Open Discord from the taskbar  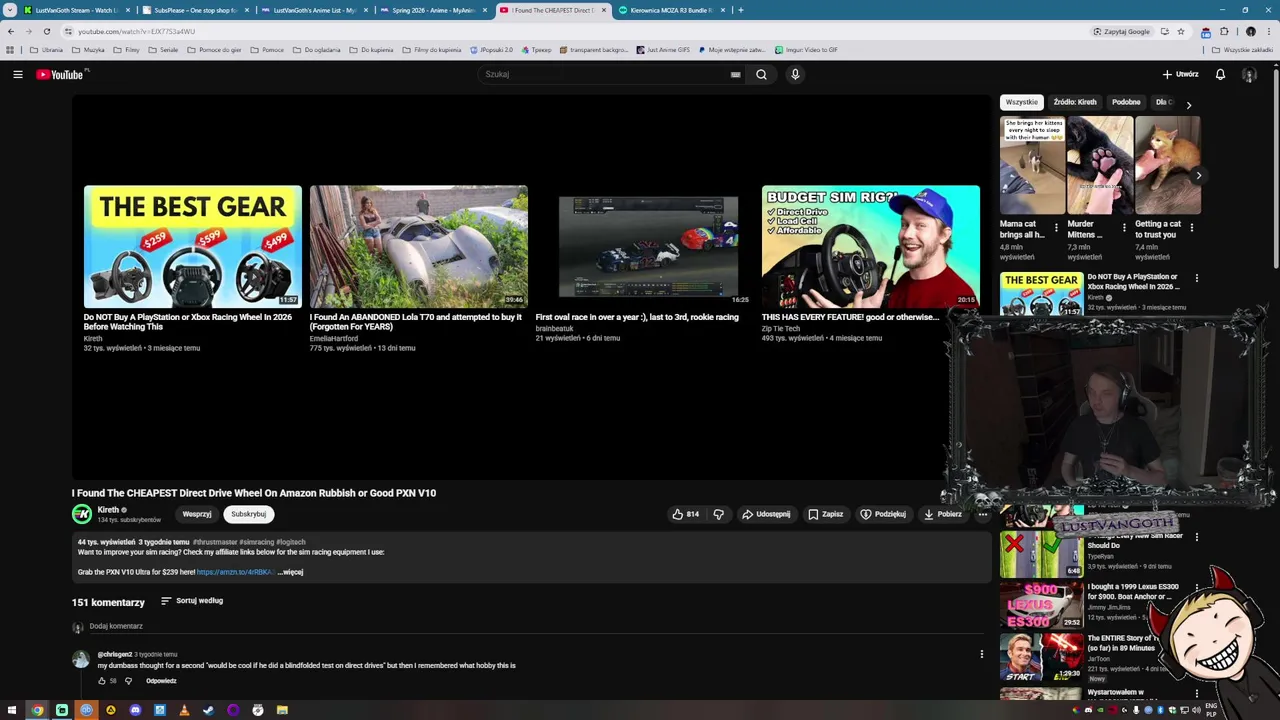[x=135, y=710]
